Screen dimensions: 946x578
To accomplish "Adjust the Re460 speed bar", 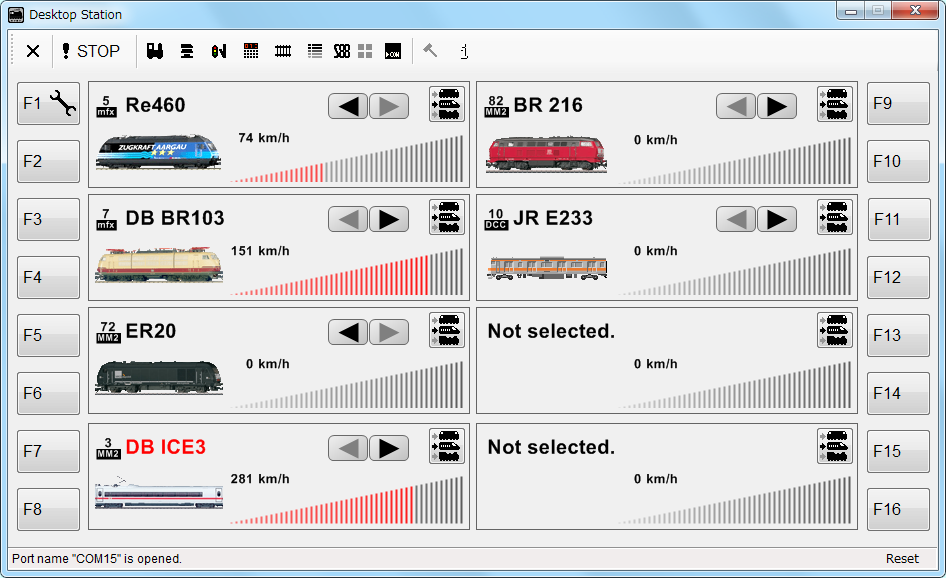I will pos(346,159).
